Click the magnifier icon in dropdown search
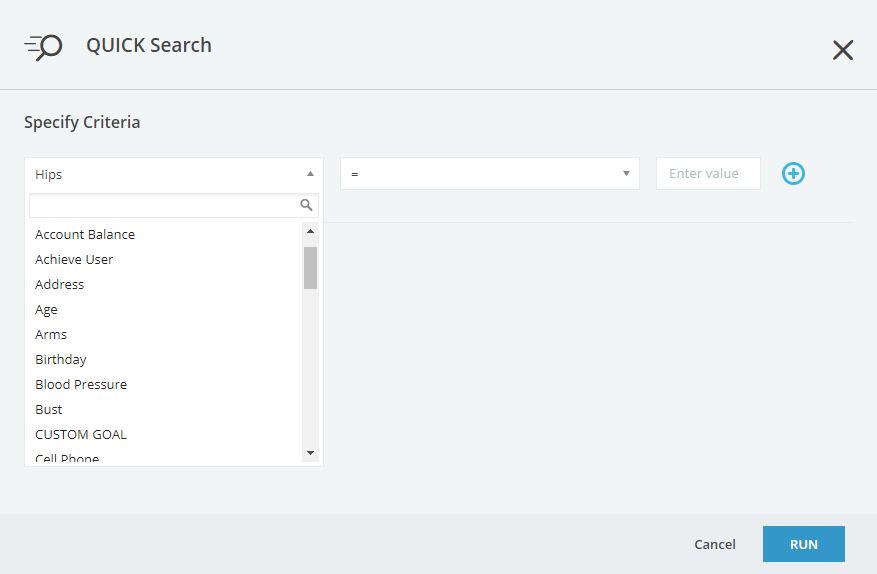 [306, 205]
